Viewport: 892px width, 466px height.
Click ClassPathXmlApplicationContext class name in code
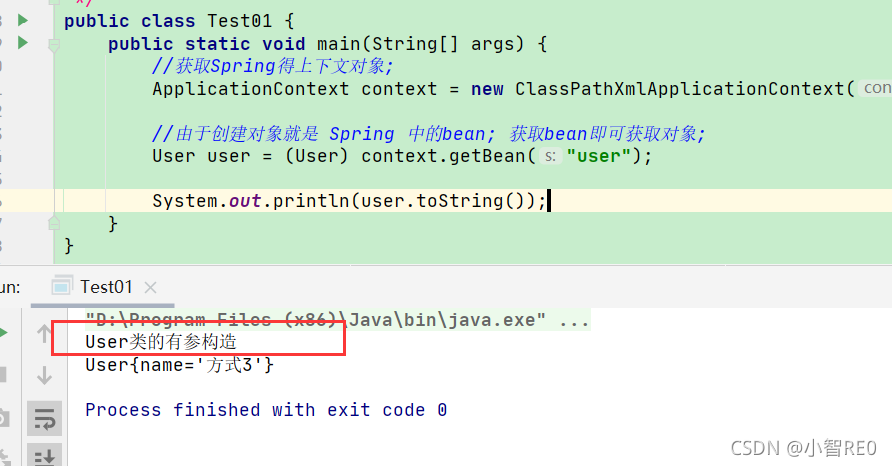[680, 89]
